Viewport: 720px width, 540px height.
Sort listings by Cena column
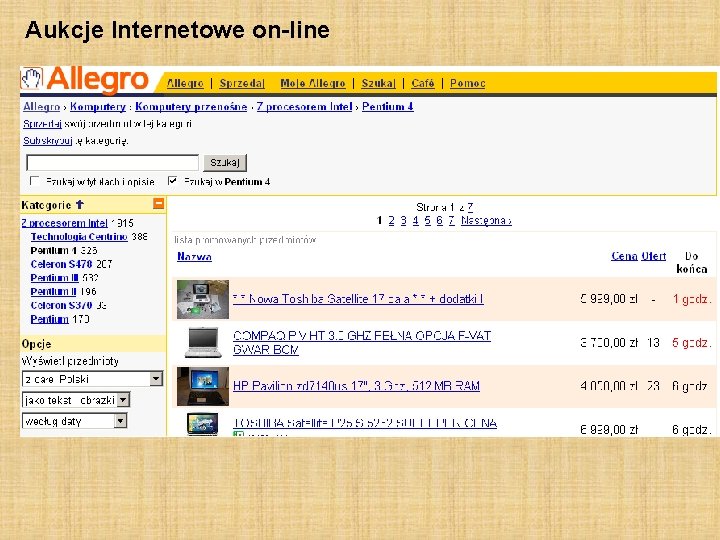(624, 256)
